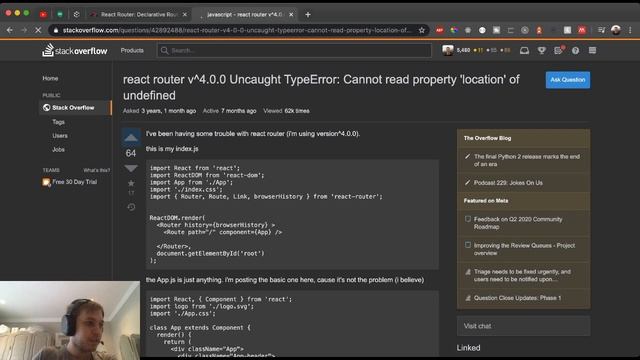The width and height of the screenshot is (640, 360).
Task: Show the question activity history
Action: (x=131, y=207)
